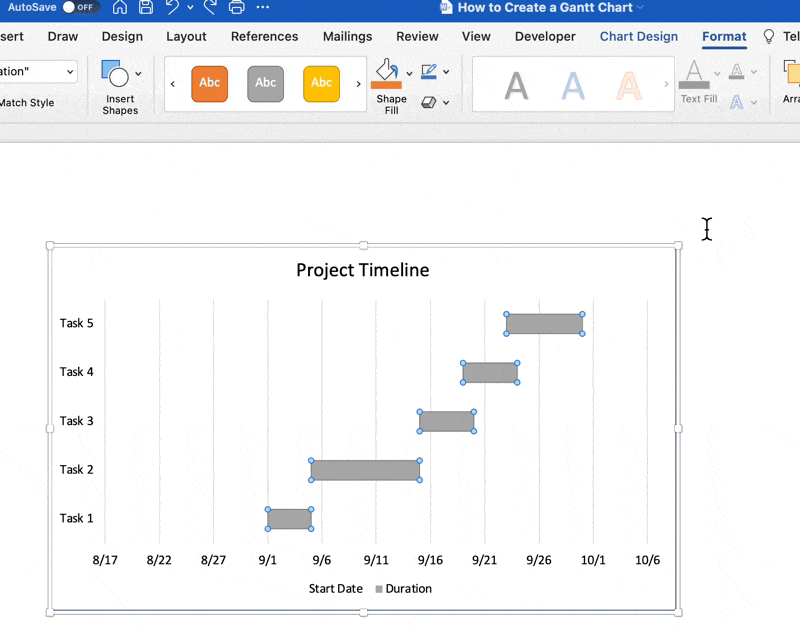The height and width of the screenshot is (632, 800).
Task: Click the Undo arrow icon
Action: 173,7
